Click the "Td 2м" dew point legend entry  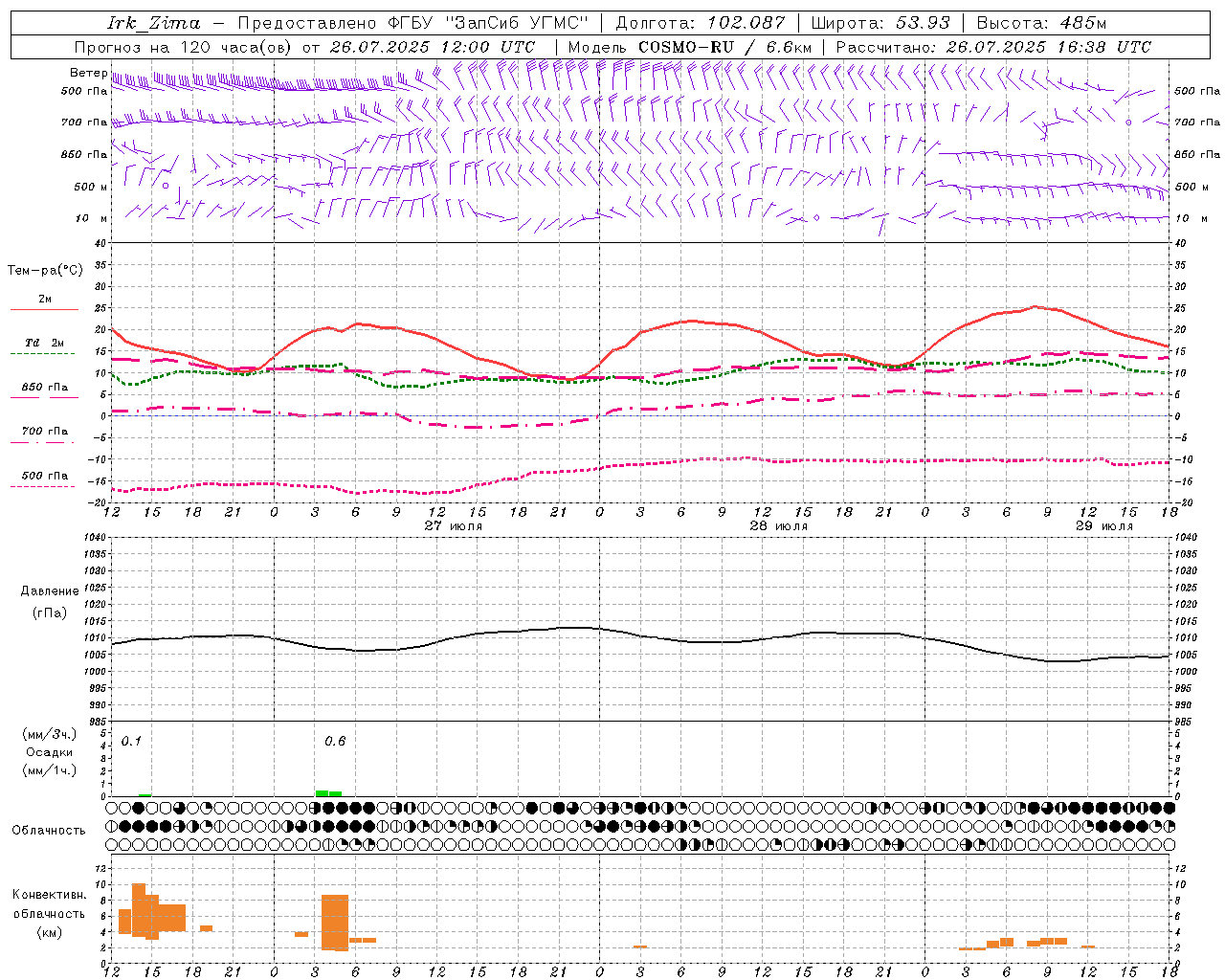pos(45,343)
